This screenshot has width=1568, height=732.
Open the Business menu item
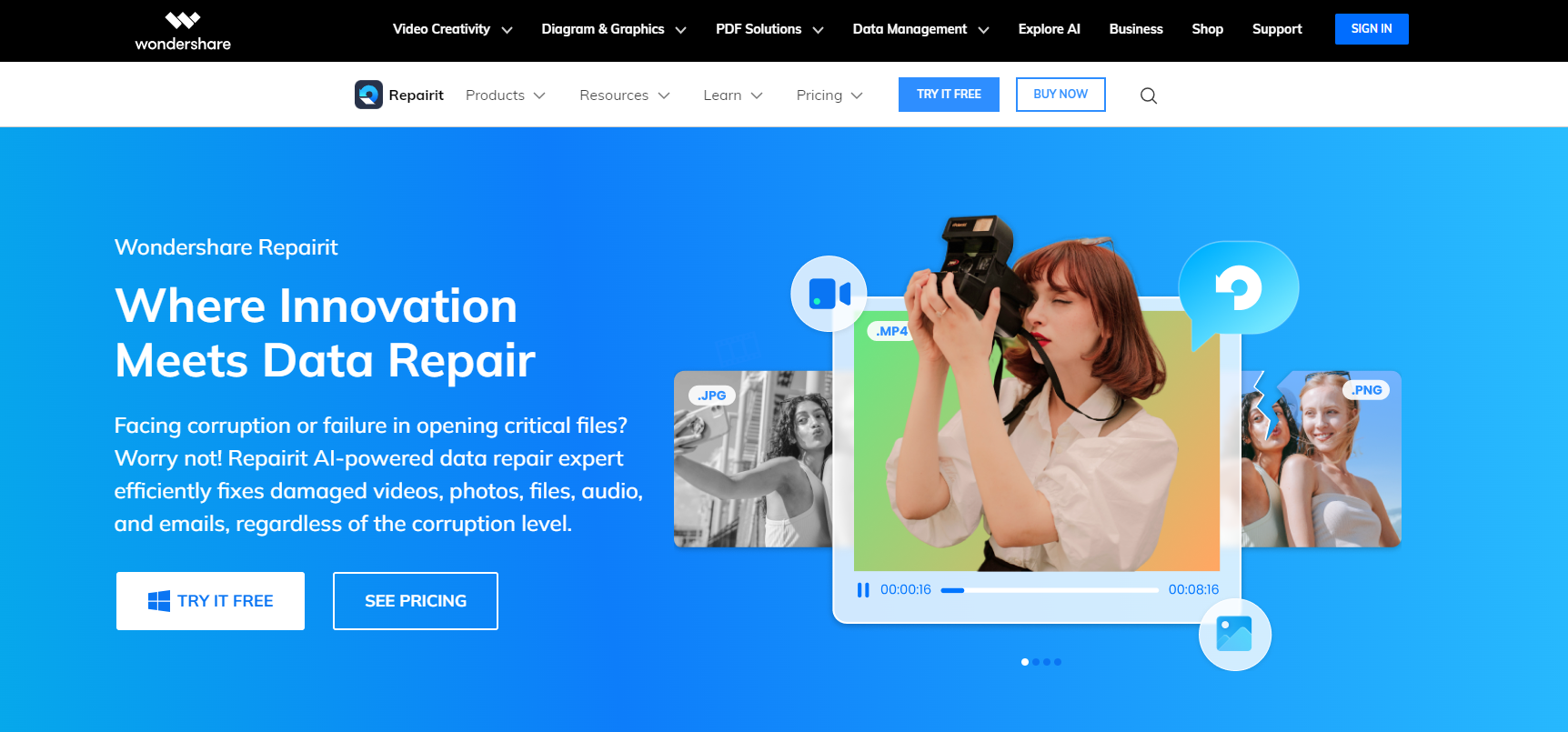click(x=1136, y=29)
